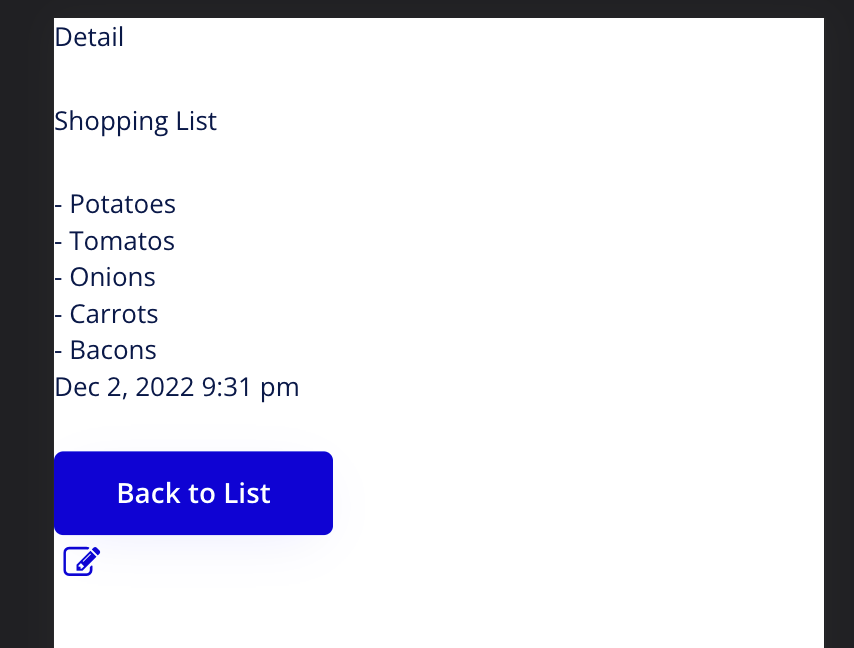Screen dimensions: 854x648
Task: Click the Detail heading text
Action: click(x=89, y=38)
